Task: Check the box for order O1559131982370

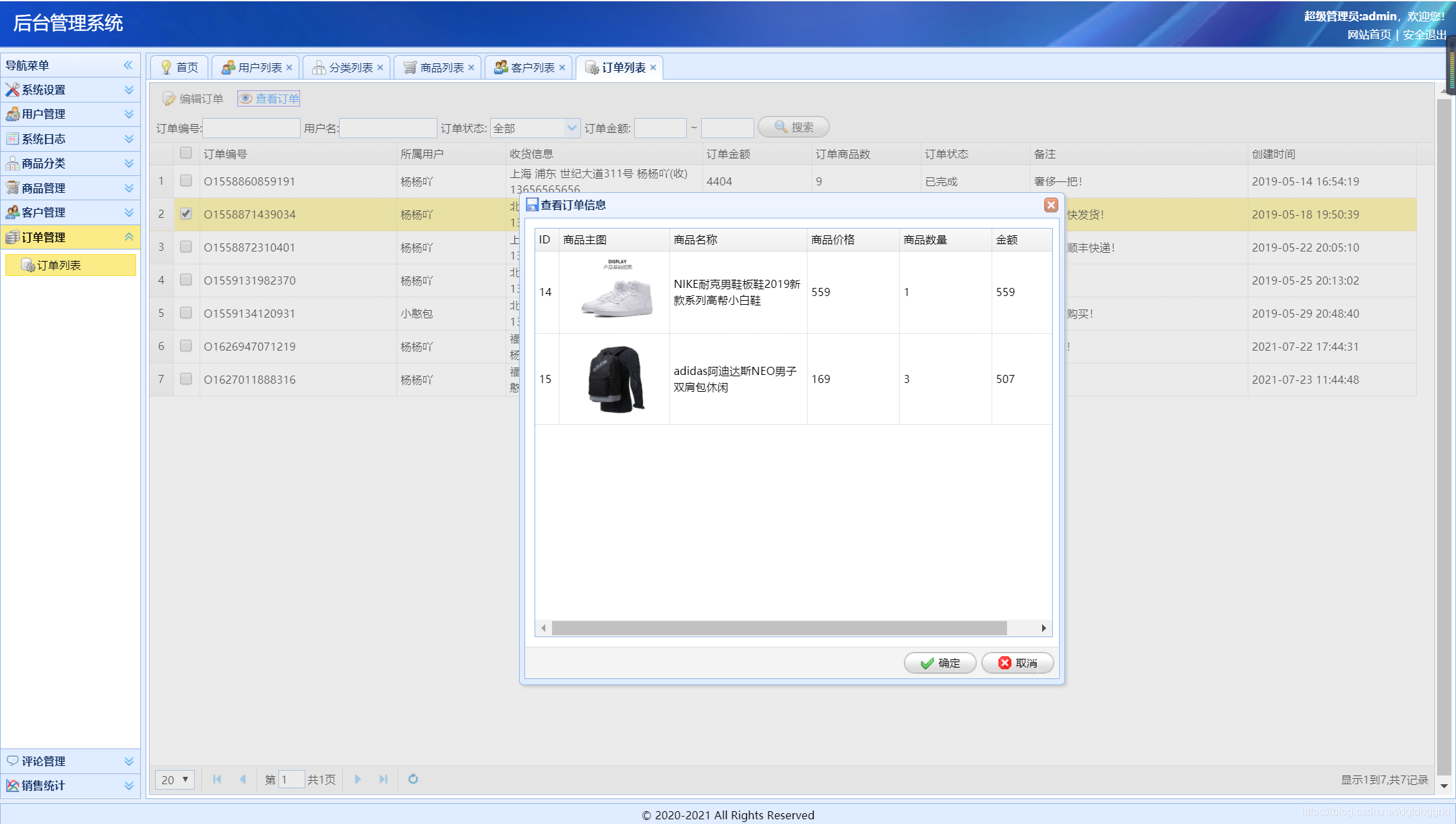Action: pos(186,280)
